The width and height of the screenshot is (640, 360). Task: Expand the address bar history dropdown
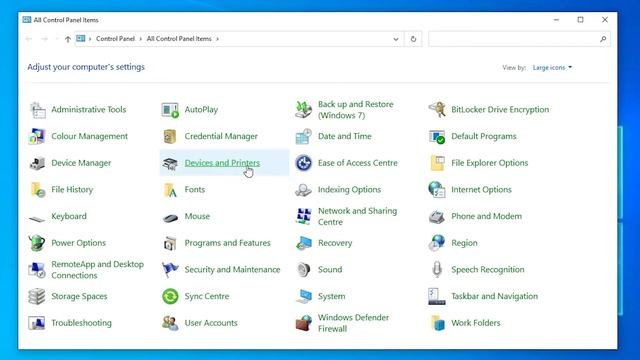click(396, 39)
